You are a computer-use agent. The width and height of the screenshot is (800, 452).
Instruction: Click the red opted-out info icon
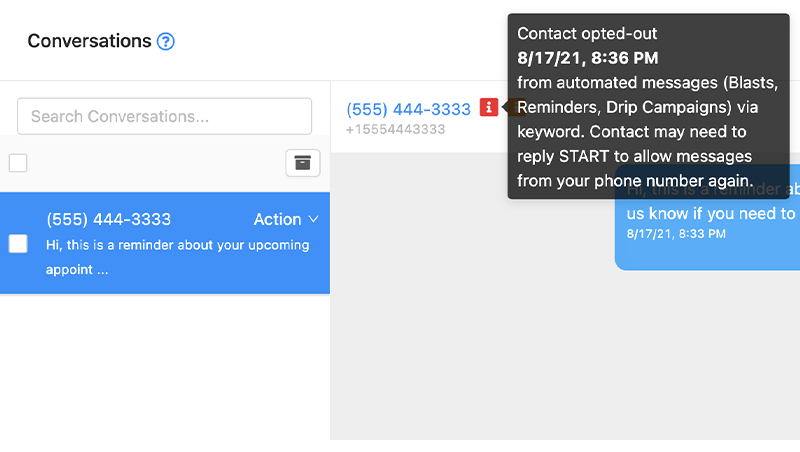tap(488, 107)
